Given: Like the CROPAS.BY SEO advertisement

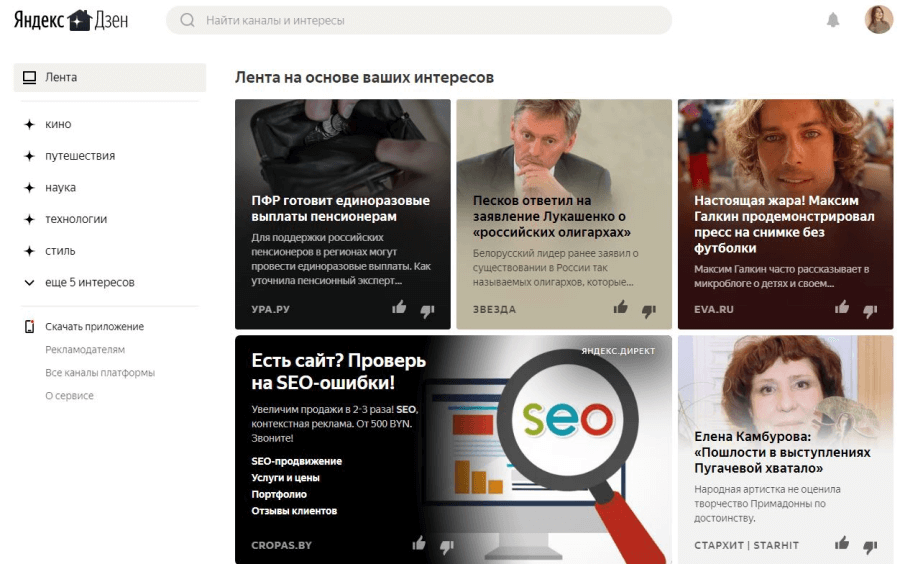Looking at the screenshot, I should point(418,543).
